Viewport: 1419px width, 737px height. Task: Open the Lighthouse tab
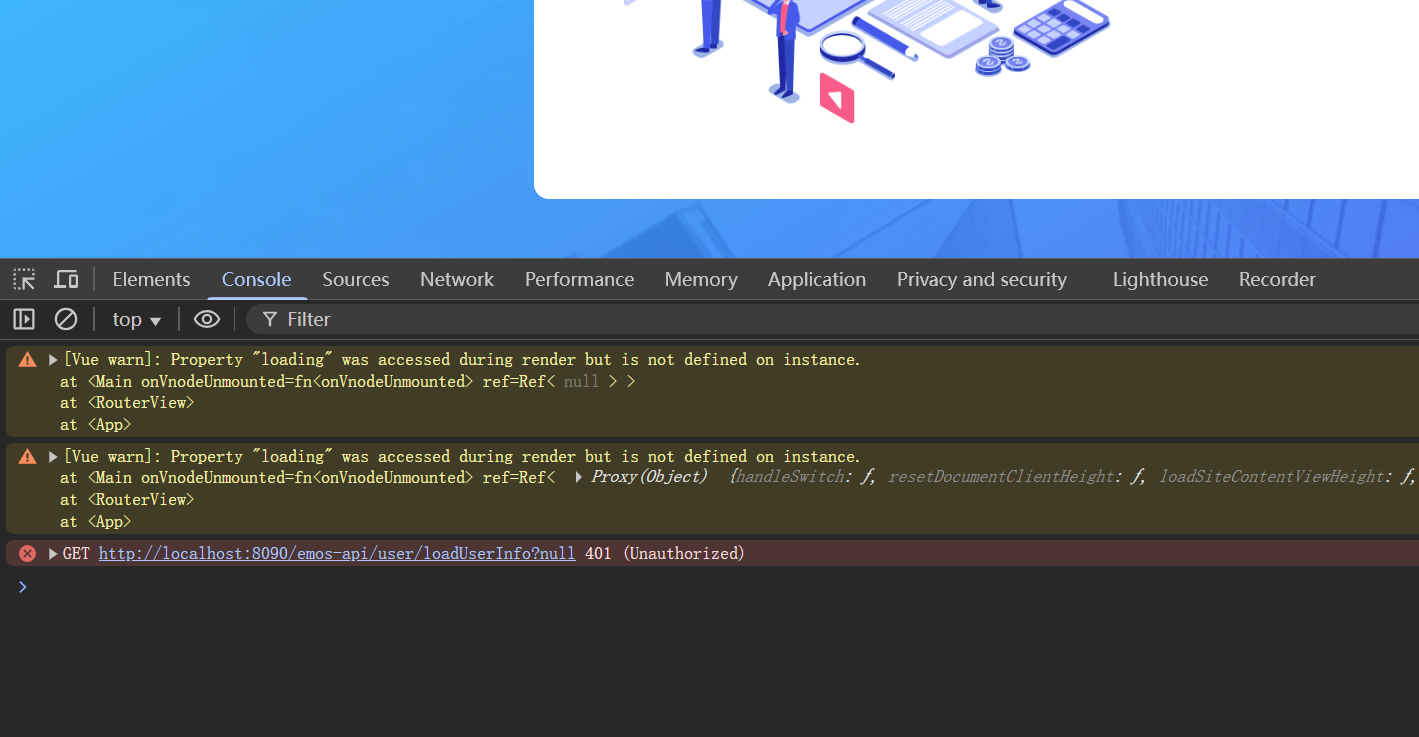(x=1160, y=279)
